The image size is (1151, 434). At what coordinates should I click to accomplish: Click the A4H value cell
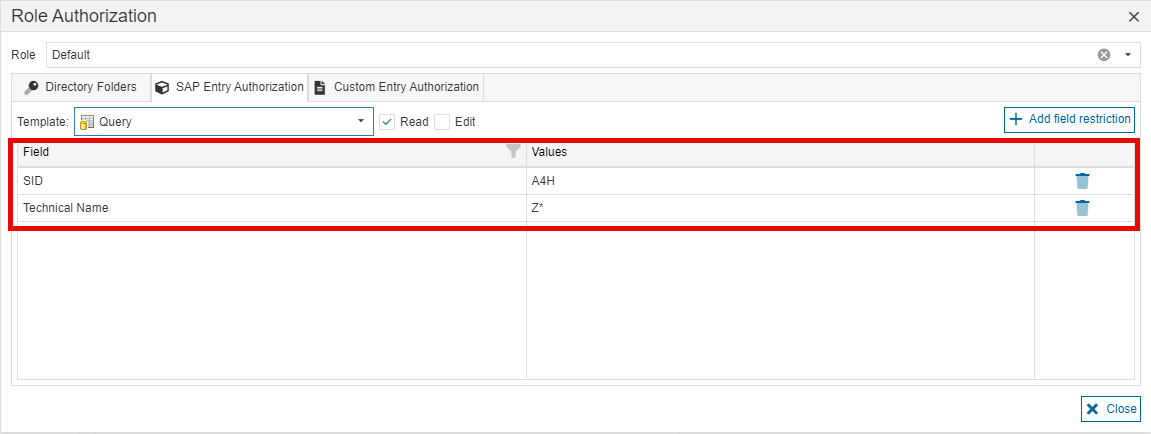click(x=780, y=181)
